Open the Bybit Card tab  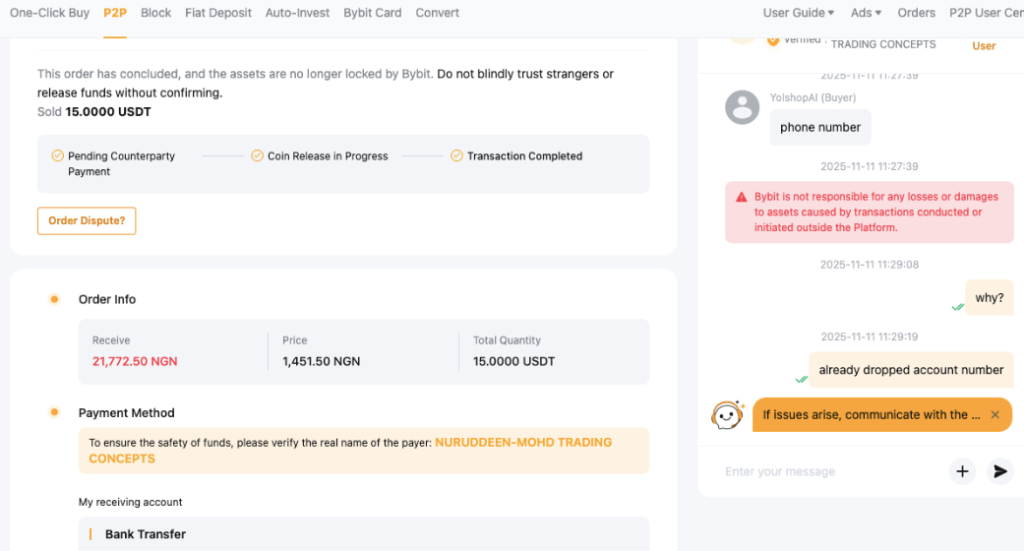pyautogui.click(x=372, y=13)
